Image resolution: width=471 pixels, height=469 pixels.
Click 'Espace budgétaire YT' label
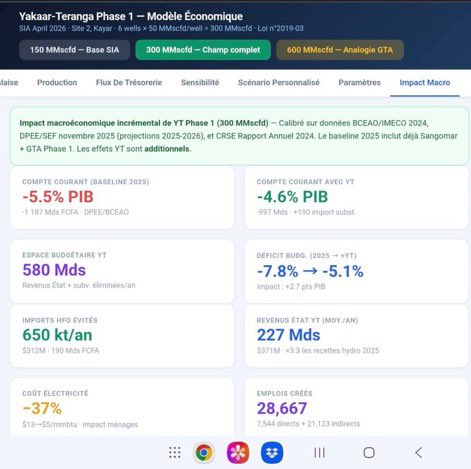click(64, 255)
